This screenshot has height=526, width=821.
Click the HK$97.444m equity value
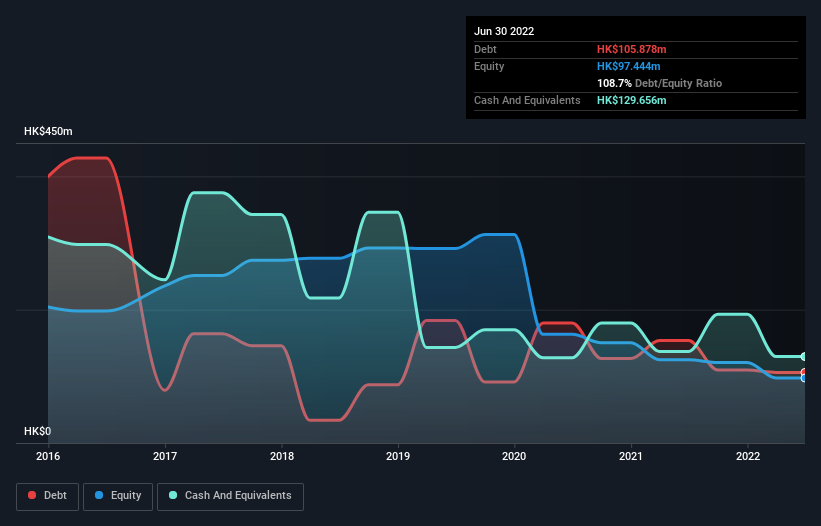click(628, 66)
